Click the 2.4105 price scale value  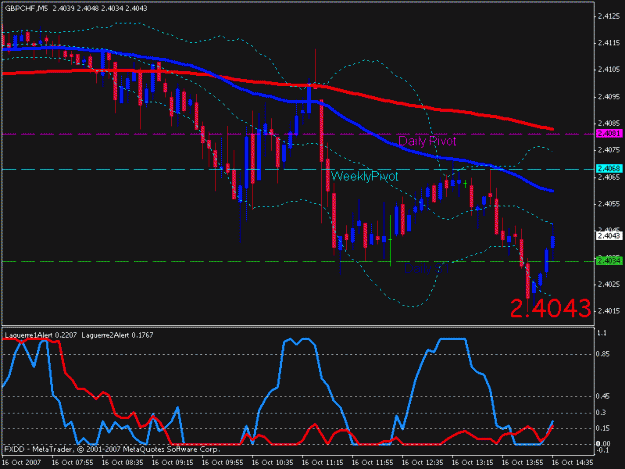click(609, 69)
